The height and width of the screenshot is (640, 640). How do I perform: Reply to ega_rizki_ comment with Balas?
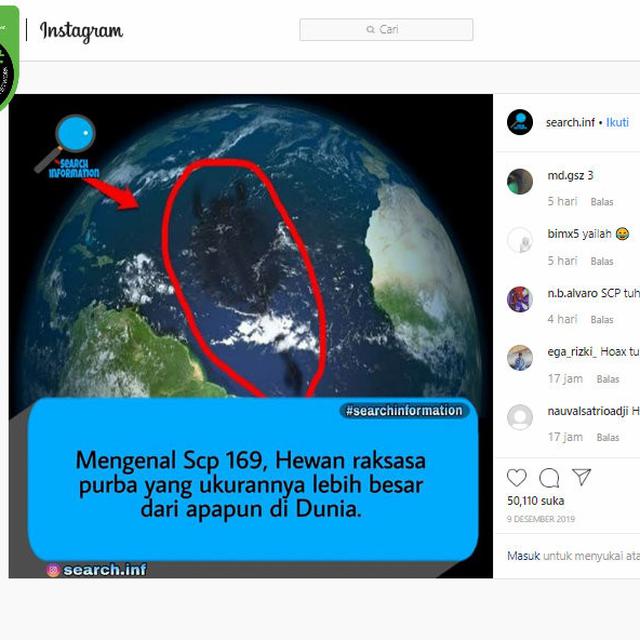pos(608,379)
